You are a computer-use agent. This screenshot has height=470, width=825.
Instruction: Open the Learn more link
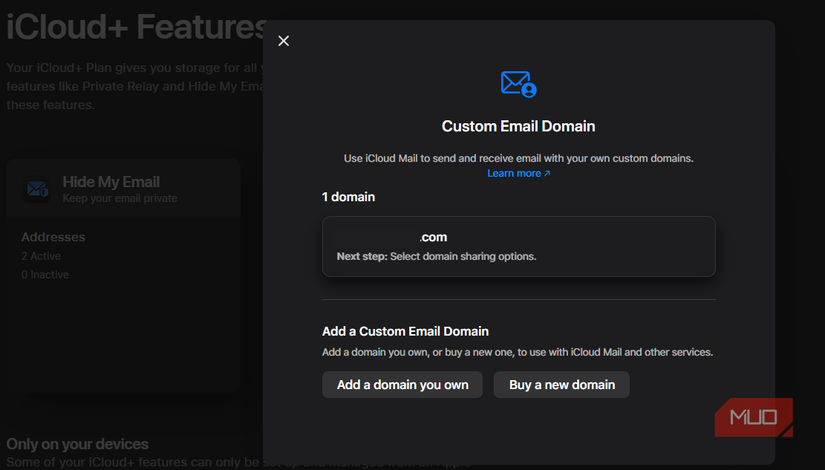click(x=518, y=173)
